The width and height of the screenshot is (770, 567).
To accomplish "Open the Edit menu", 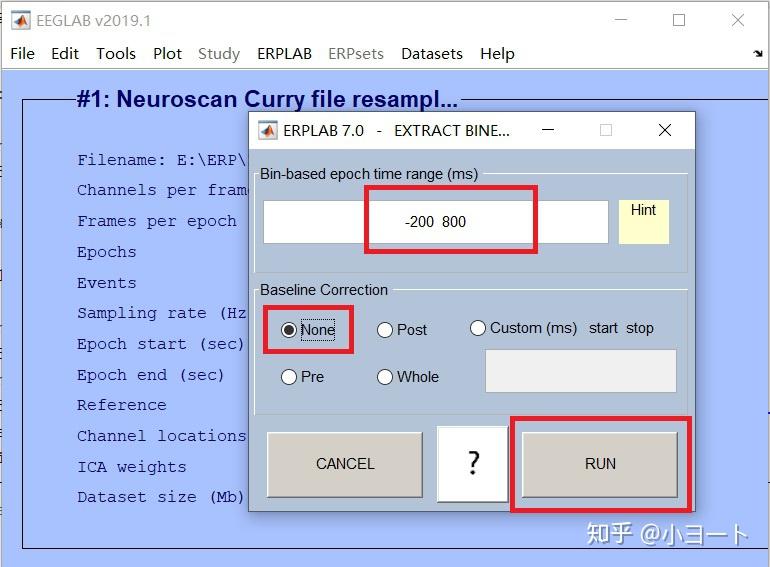I will click(x=65, y=54).
